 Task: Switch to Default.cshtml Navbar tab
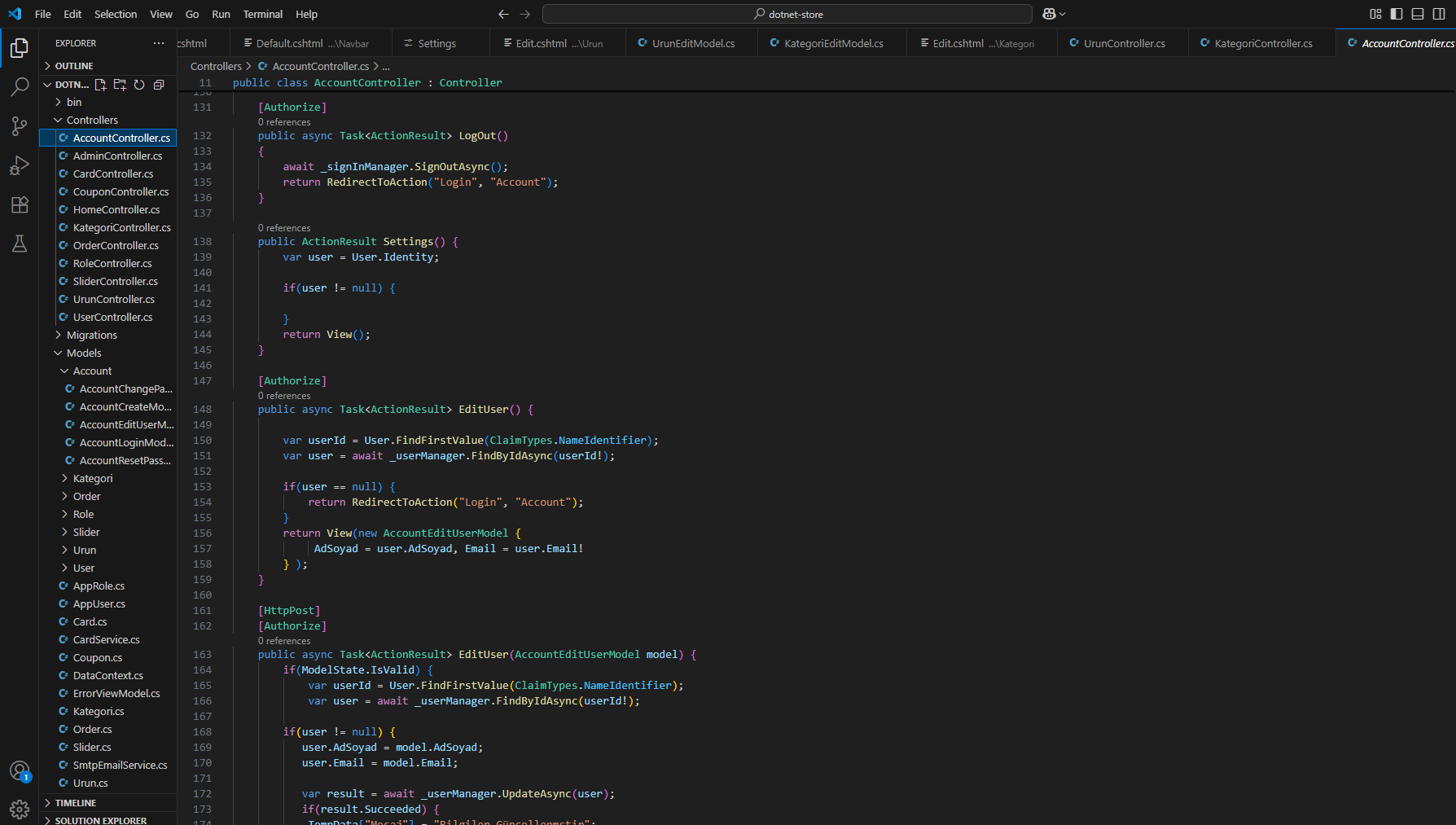pos(311,43)
